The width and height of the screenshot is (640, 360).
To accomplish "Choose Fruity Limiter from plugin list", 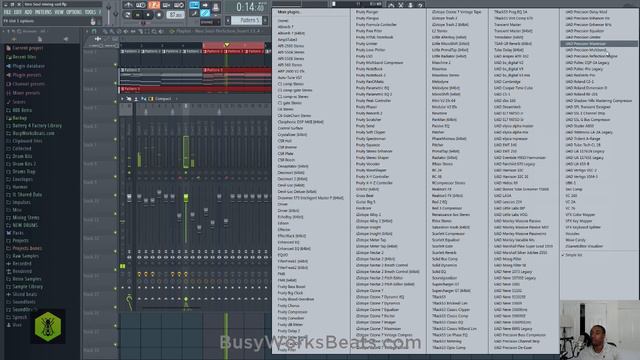I will click(x=367, y=43).
